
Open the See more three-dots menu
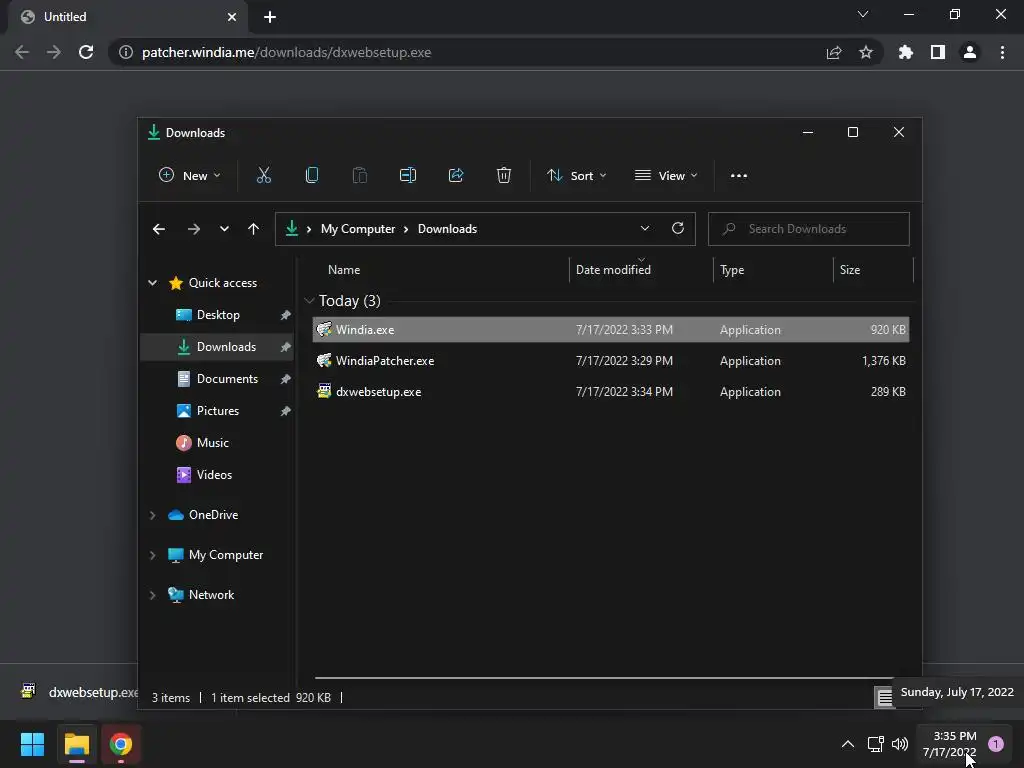click(739, 176)
